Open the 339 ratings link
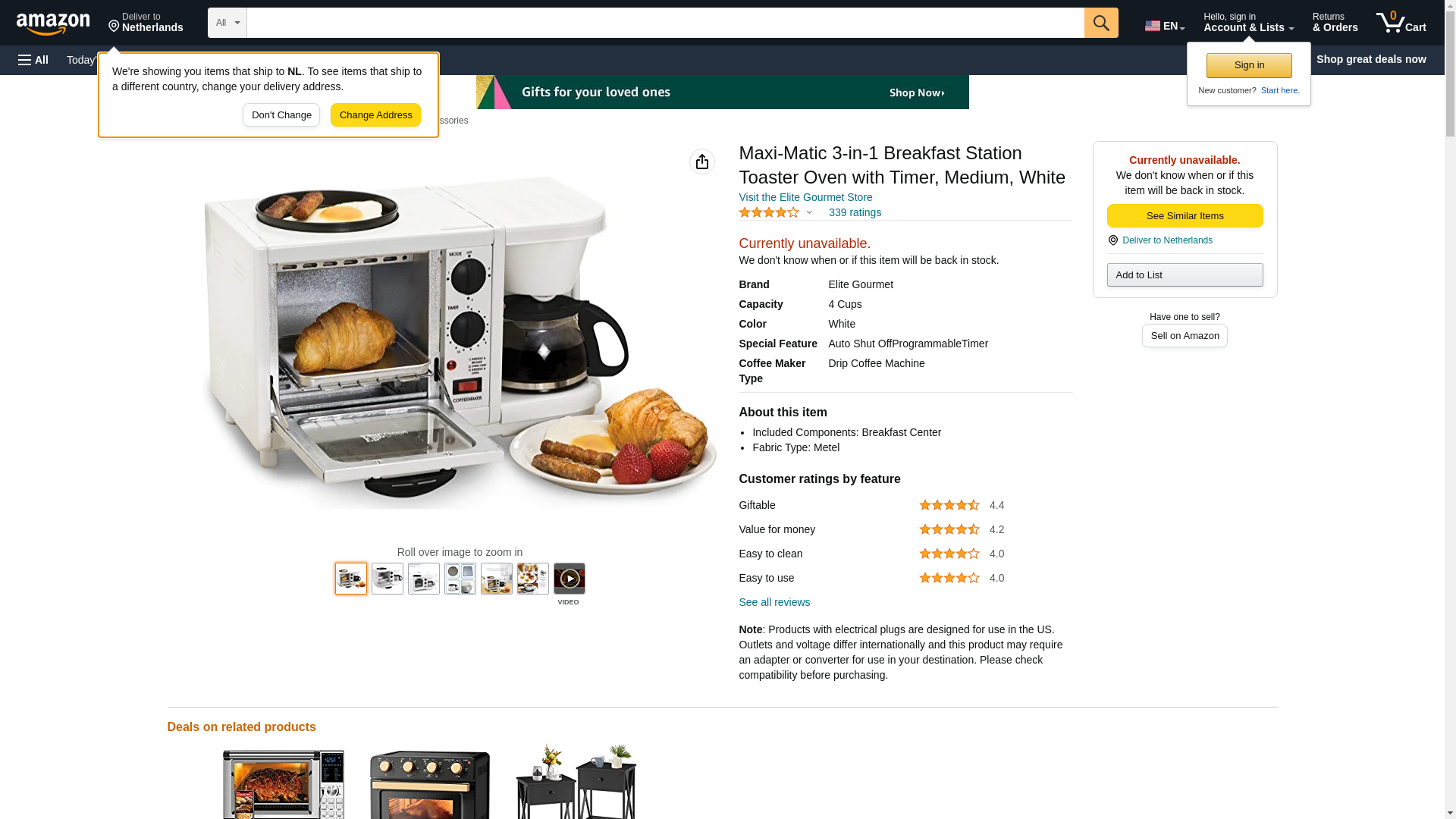Screen dimensions: 1456x819 point(855,212)
